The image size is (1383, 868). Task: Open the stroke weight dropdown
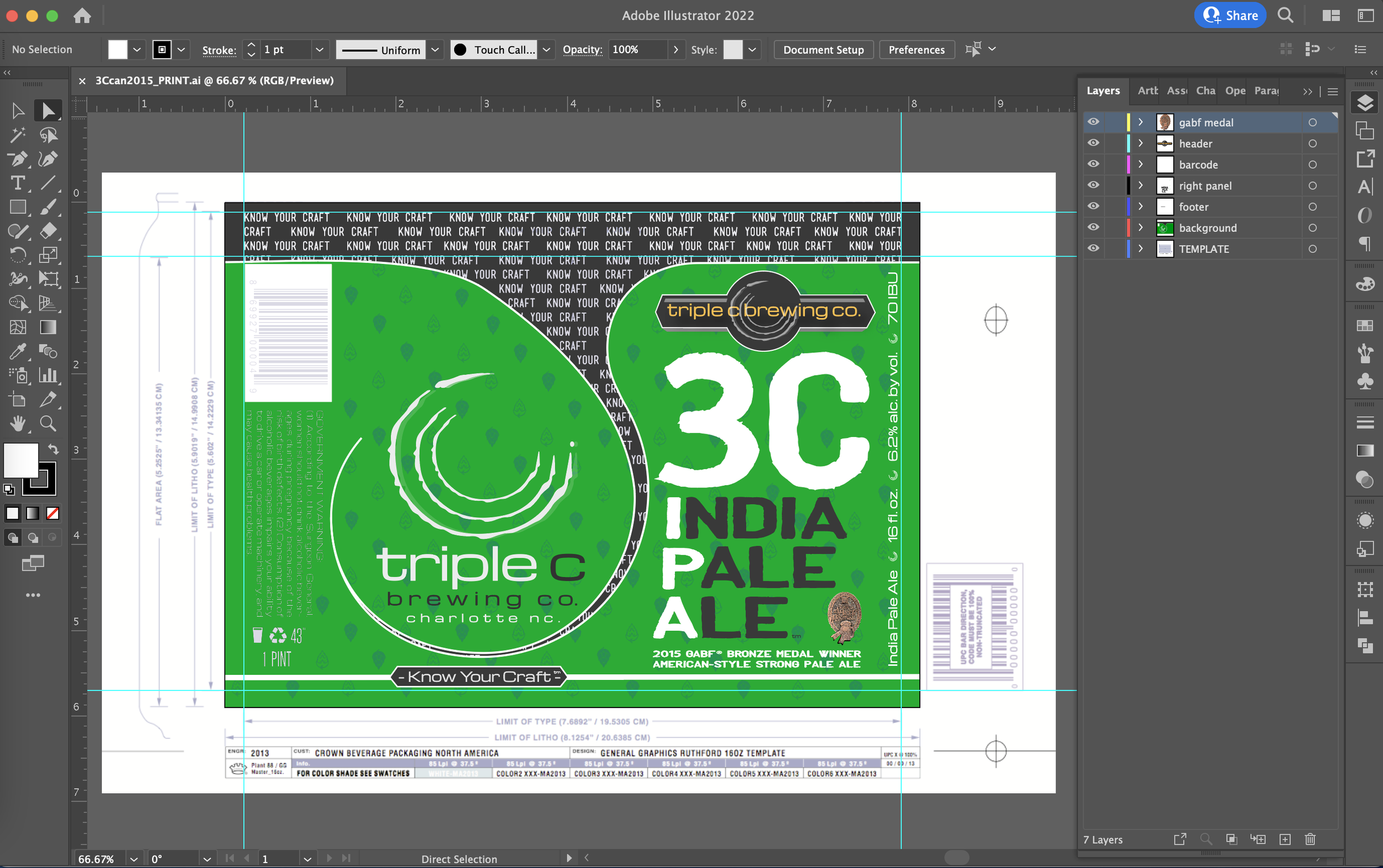(319, 50)
